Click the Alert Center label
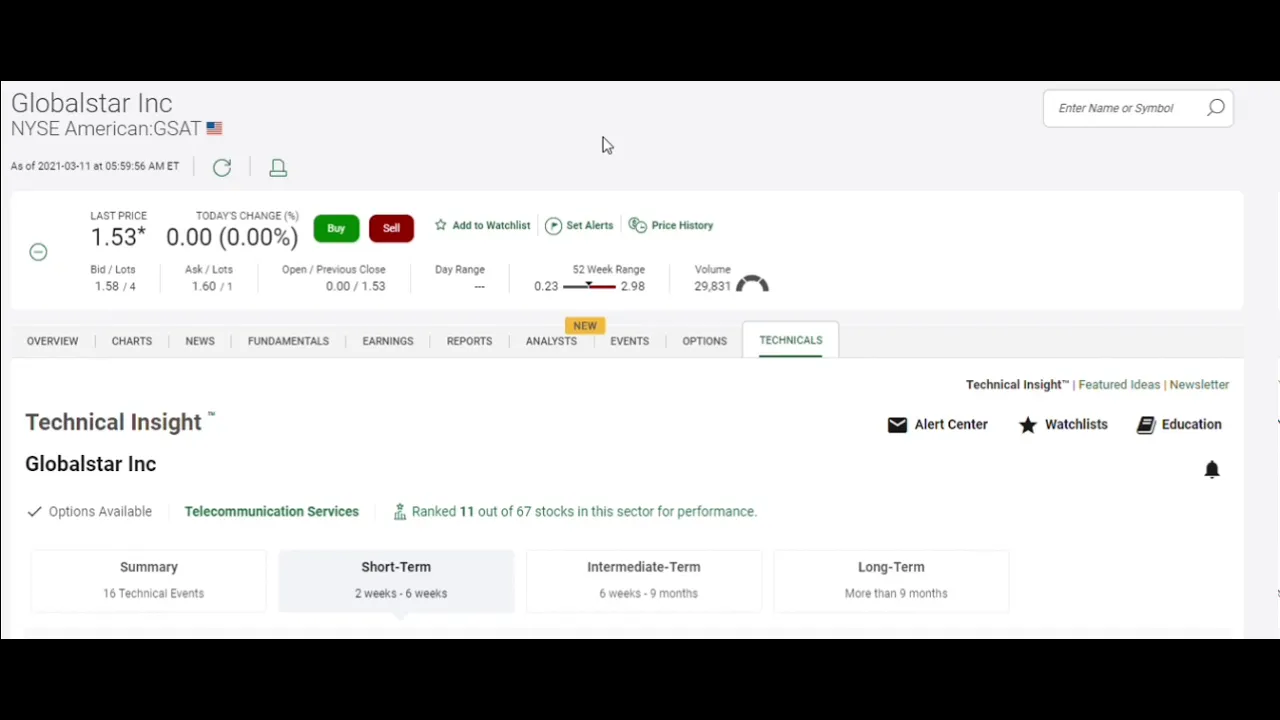The width and height of the screenshot is (1280, 720). (951, 424)
